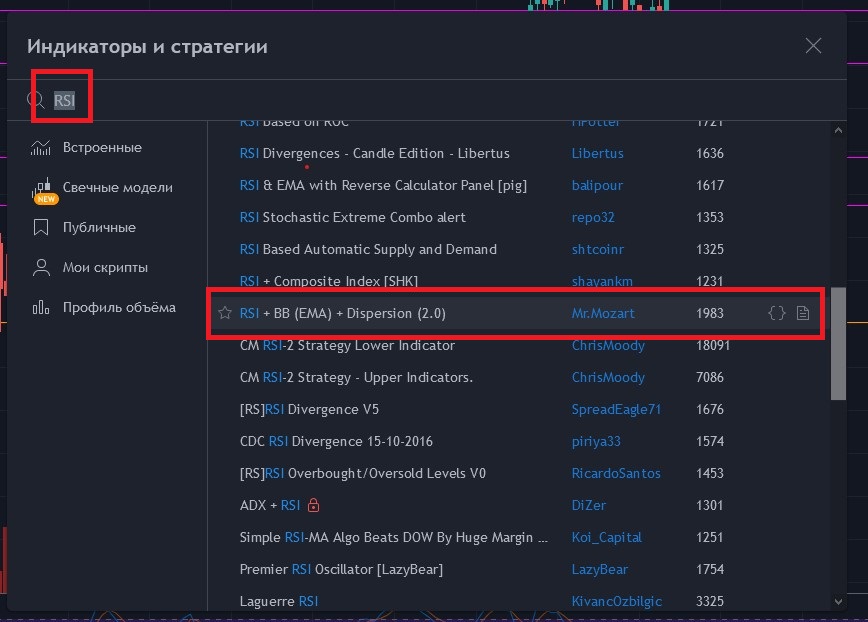The height and width of the screenshot is (622, 868).
Task: Close the indicators and strategies dialog
Action: pos(813,46)
